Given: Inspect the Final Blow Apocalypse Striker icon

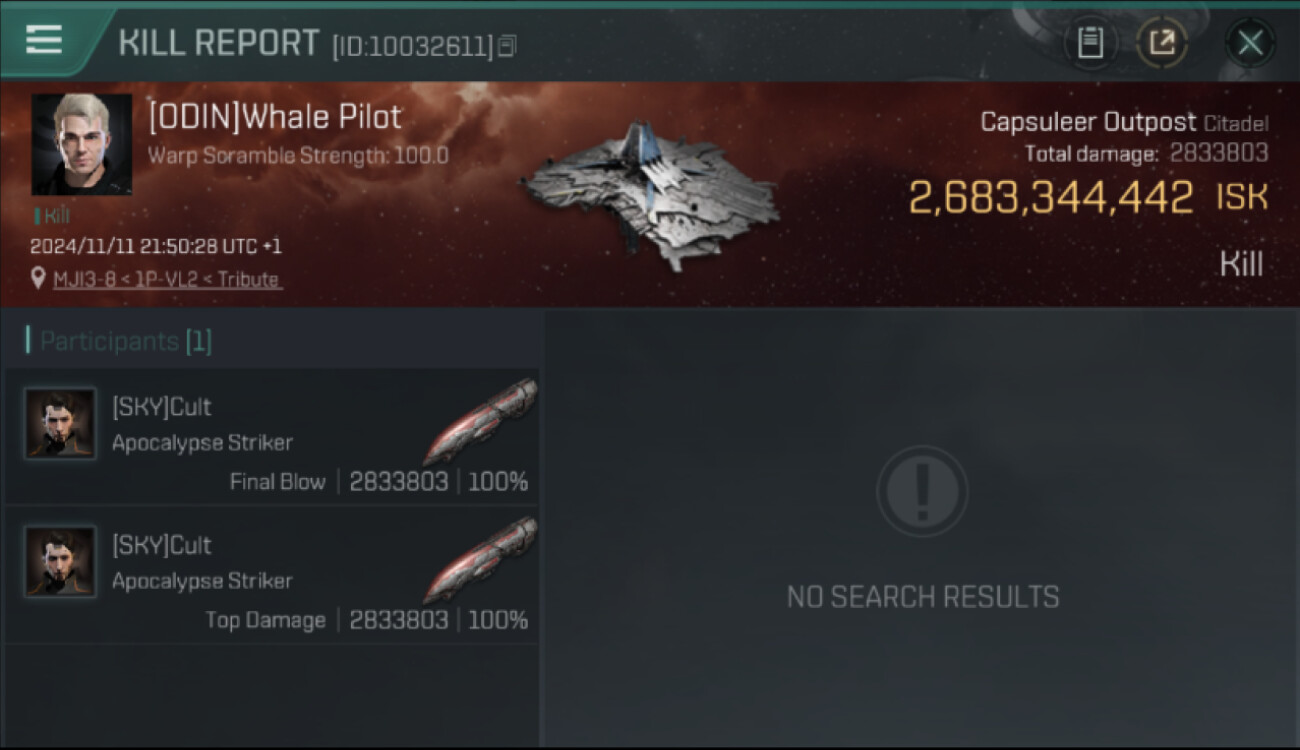Looking at the screenshot, I should [480, 422].
